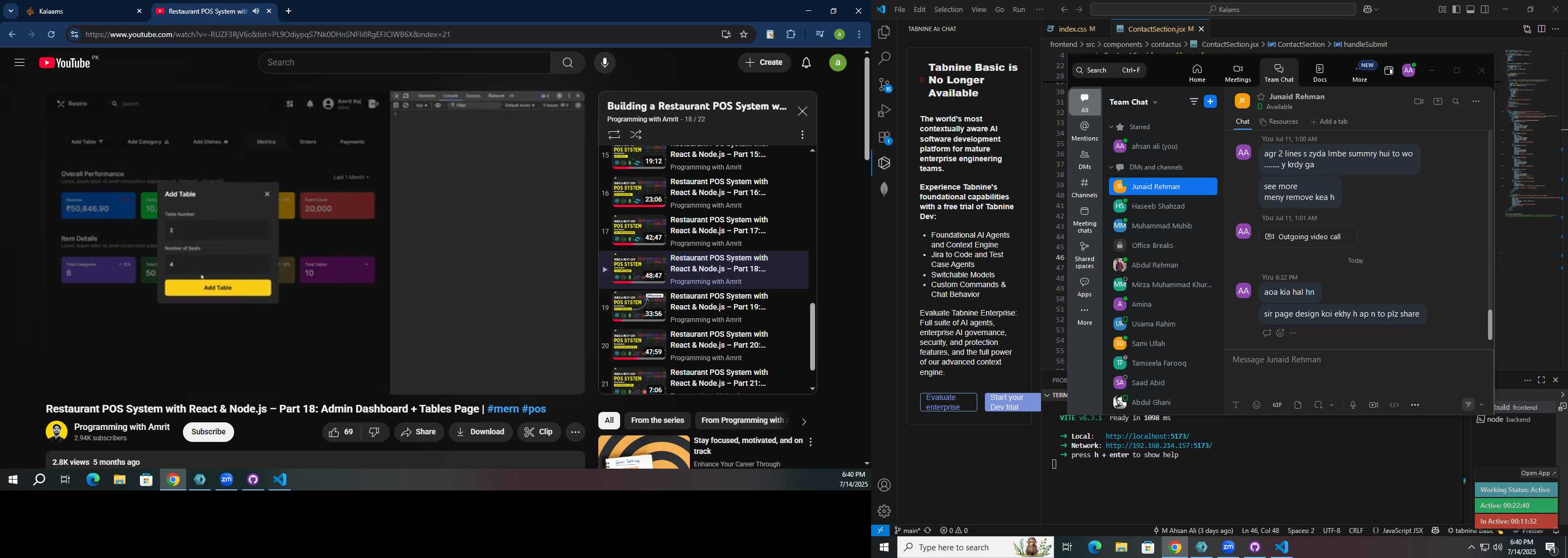1568x558 pixels.
Task: Collapse the DMs and channels section
Action: point(1111,167)
